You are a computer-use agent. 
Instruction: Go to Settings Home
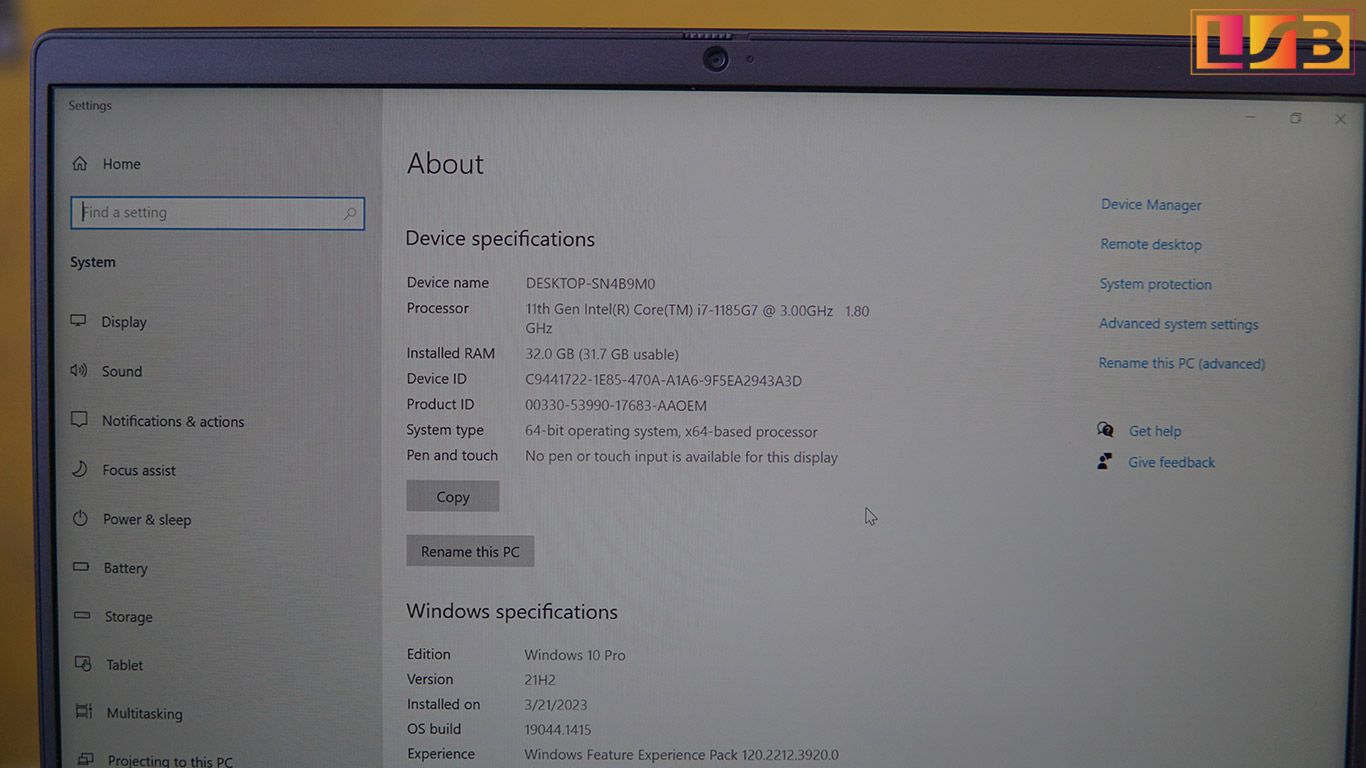[x=121, y=164]
